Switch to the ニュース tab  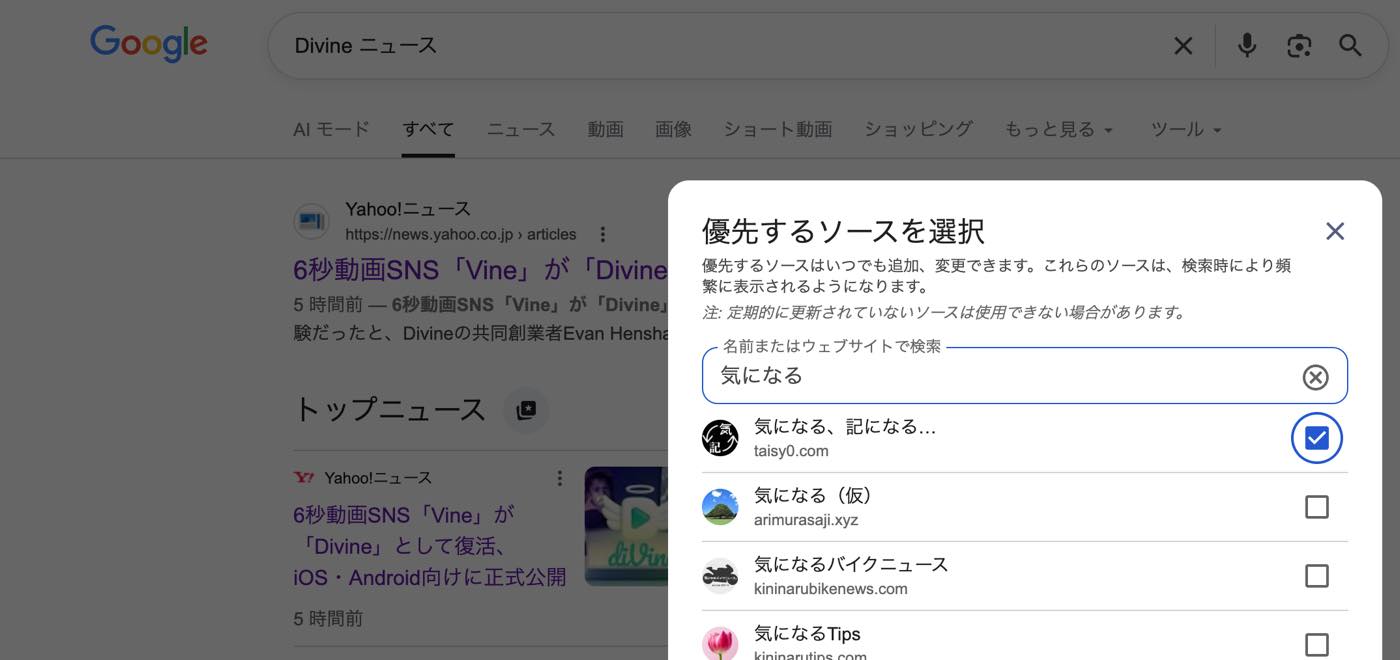(520, 130)
